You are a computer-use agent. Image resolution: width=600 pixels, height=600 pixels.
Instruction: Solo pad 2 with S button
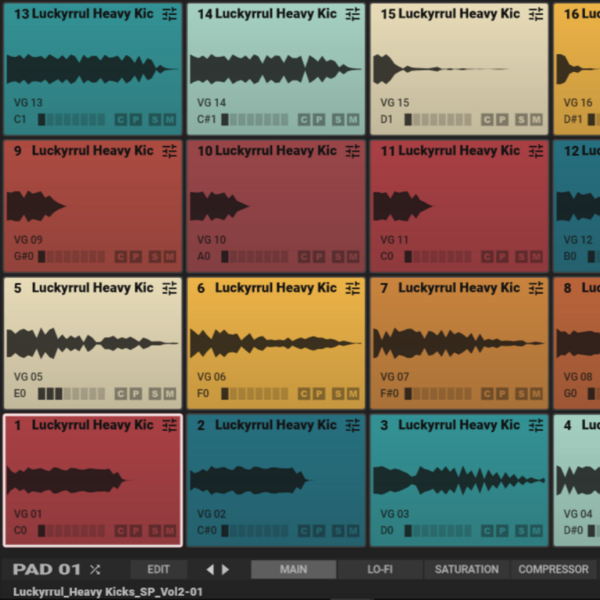(x=338, y=531)
